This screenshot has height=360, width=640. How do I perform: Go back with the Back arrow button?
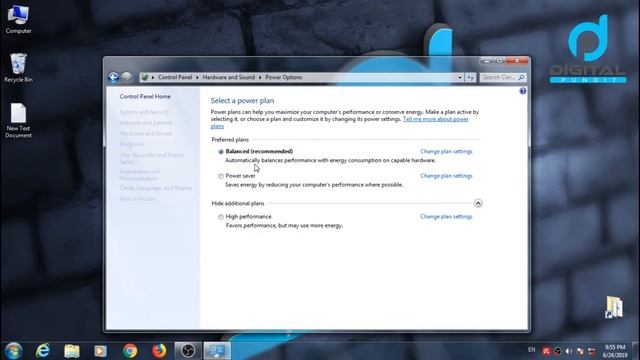113,77
